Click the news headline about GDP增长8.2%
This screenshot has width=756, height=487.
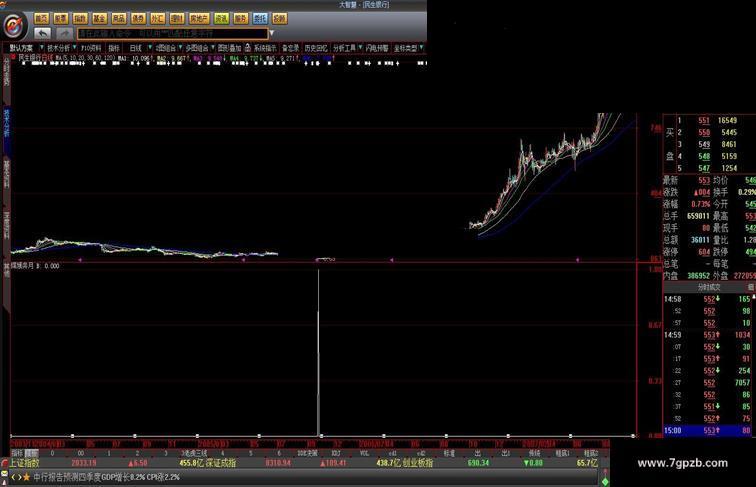[x=106, y=477]
